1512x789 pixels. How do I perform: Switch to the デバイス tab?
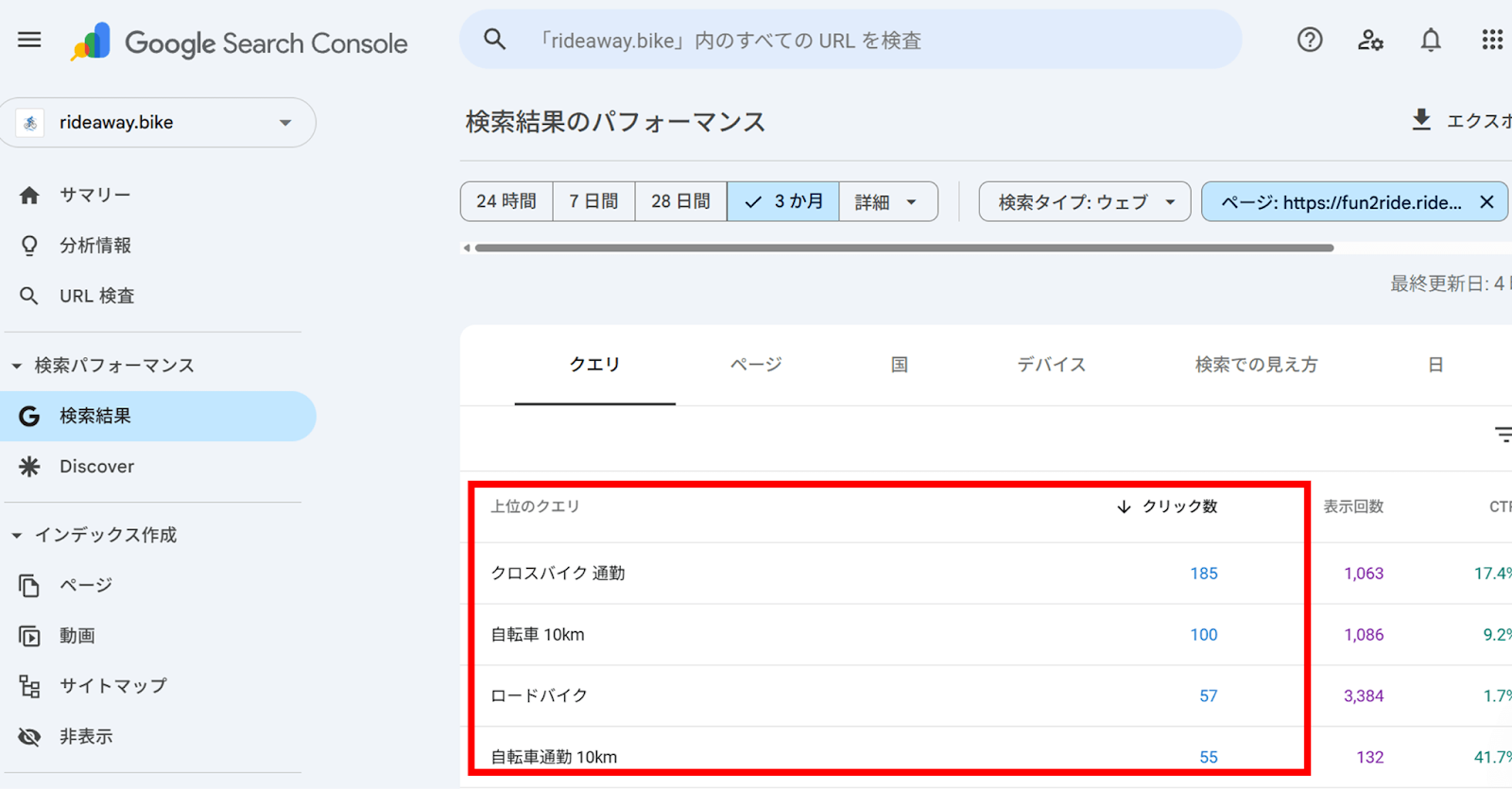click(1051, 365)
